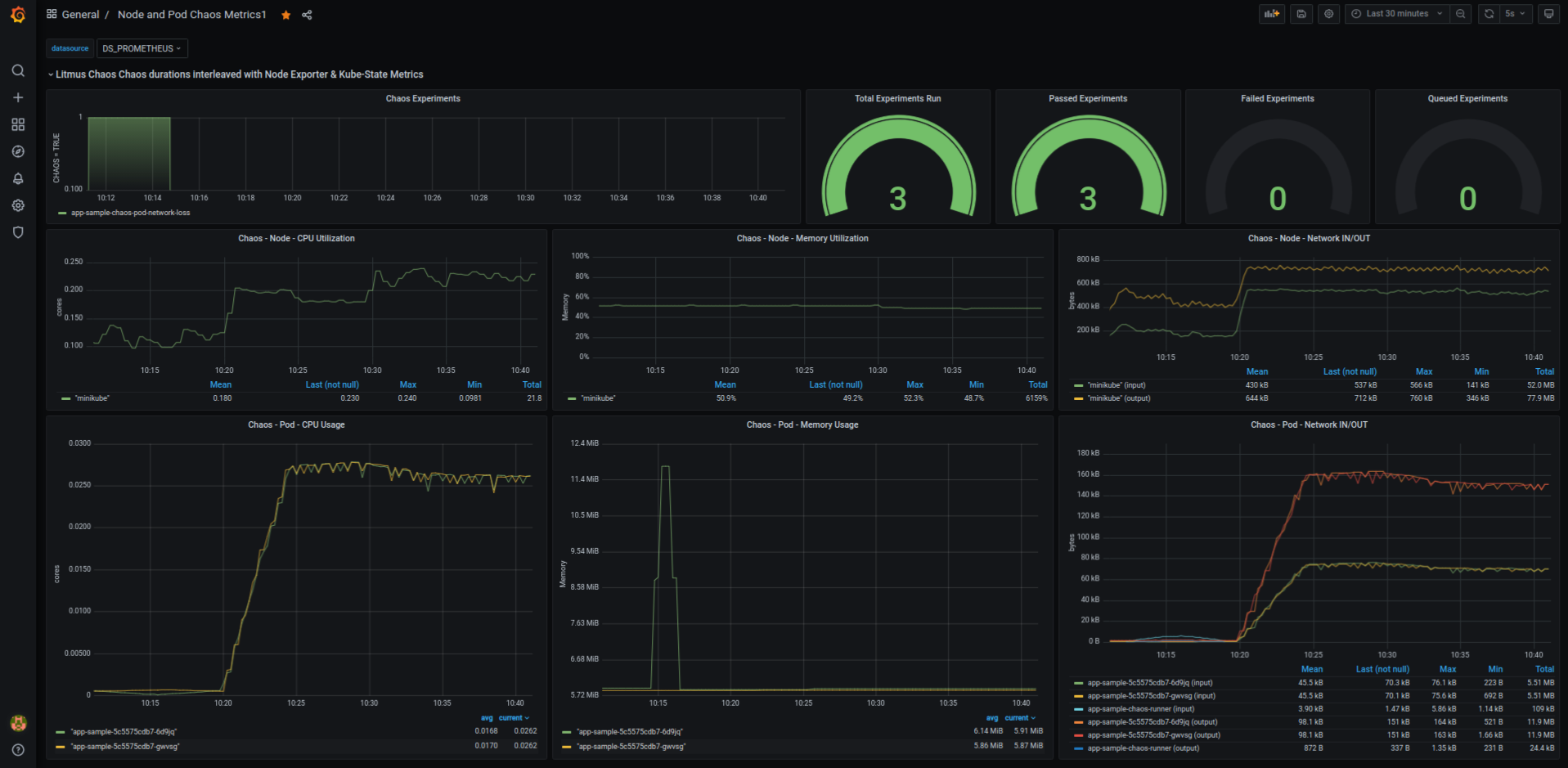Viewport: 1568px width, 768px height.
Task: Open the Help question mark icon
Action: tap(18, 750)
